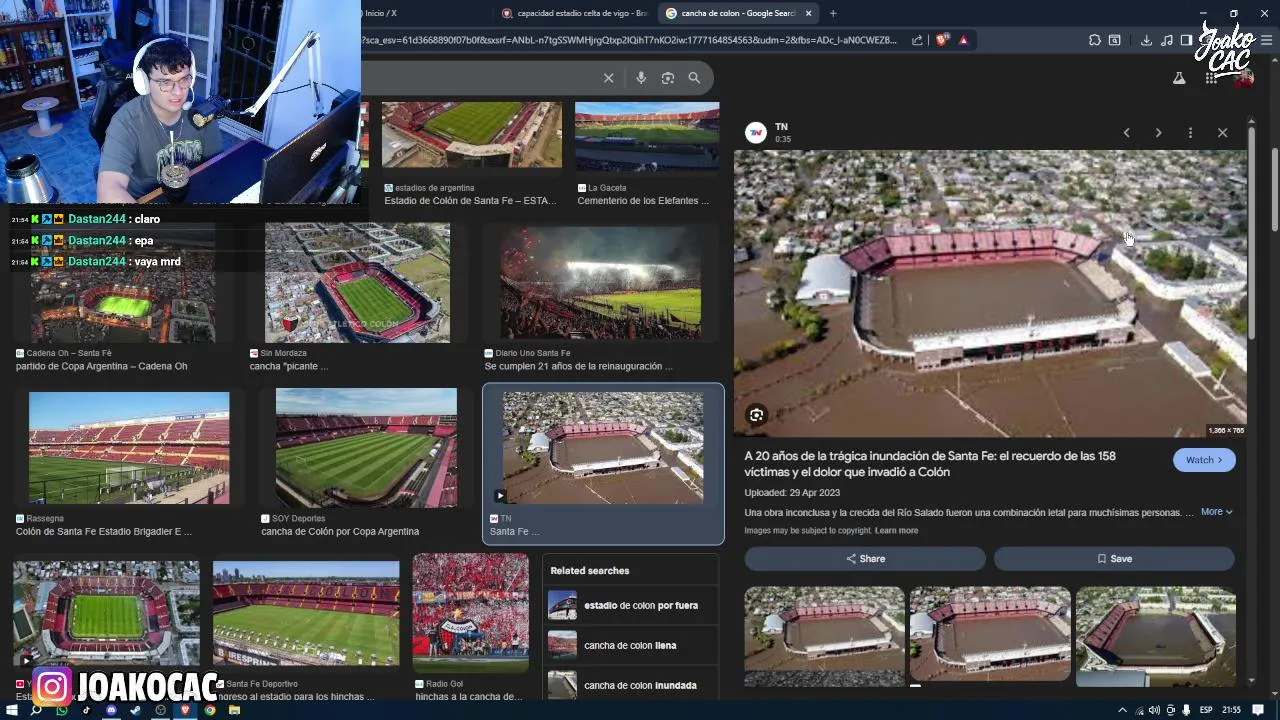Open Santa Fe Deportivo panoramic stadium image
Image resolution: width=1280 pixels, height=720 pixels.
tap(306, 613)
